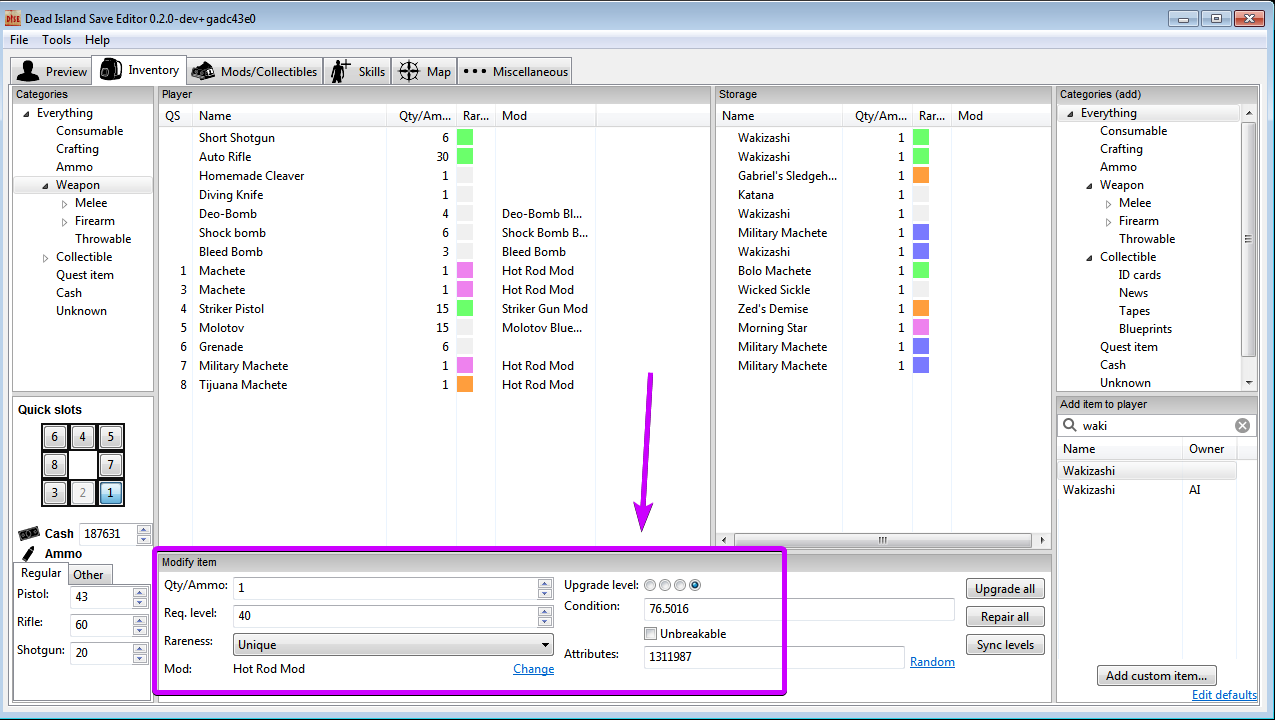Image resolution: width=1275 pixels, height=720 pixels.
Task: Open the Help menu
Action: (x=97, y=40)
